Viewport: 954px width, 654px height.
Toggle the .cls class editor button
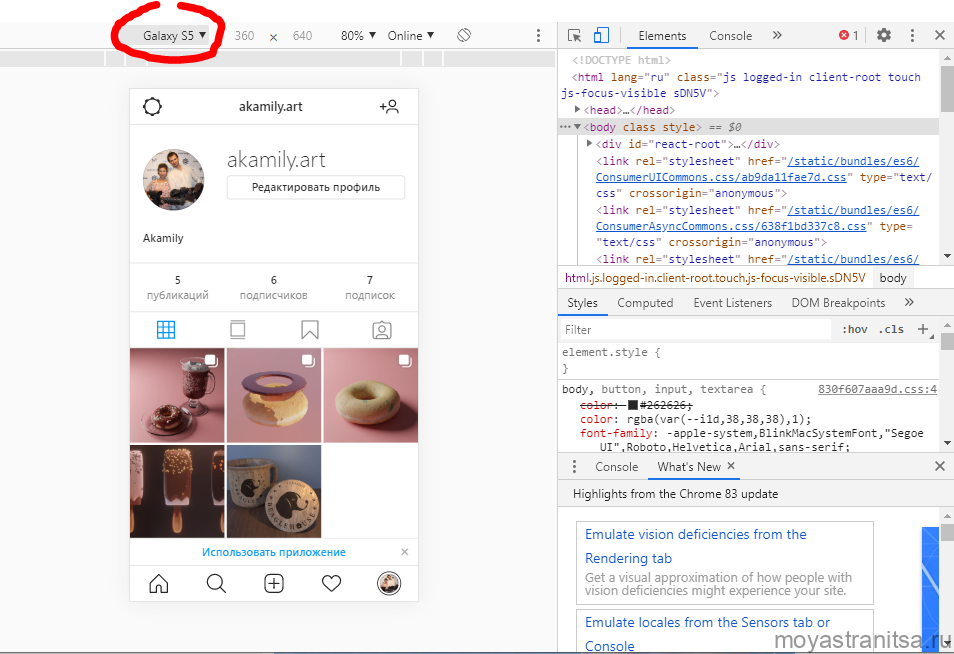pos(891,329)
